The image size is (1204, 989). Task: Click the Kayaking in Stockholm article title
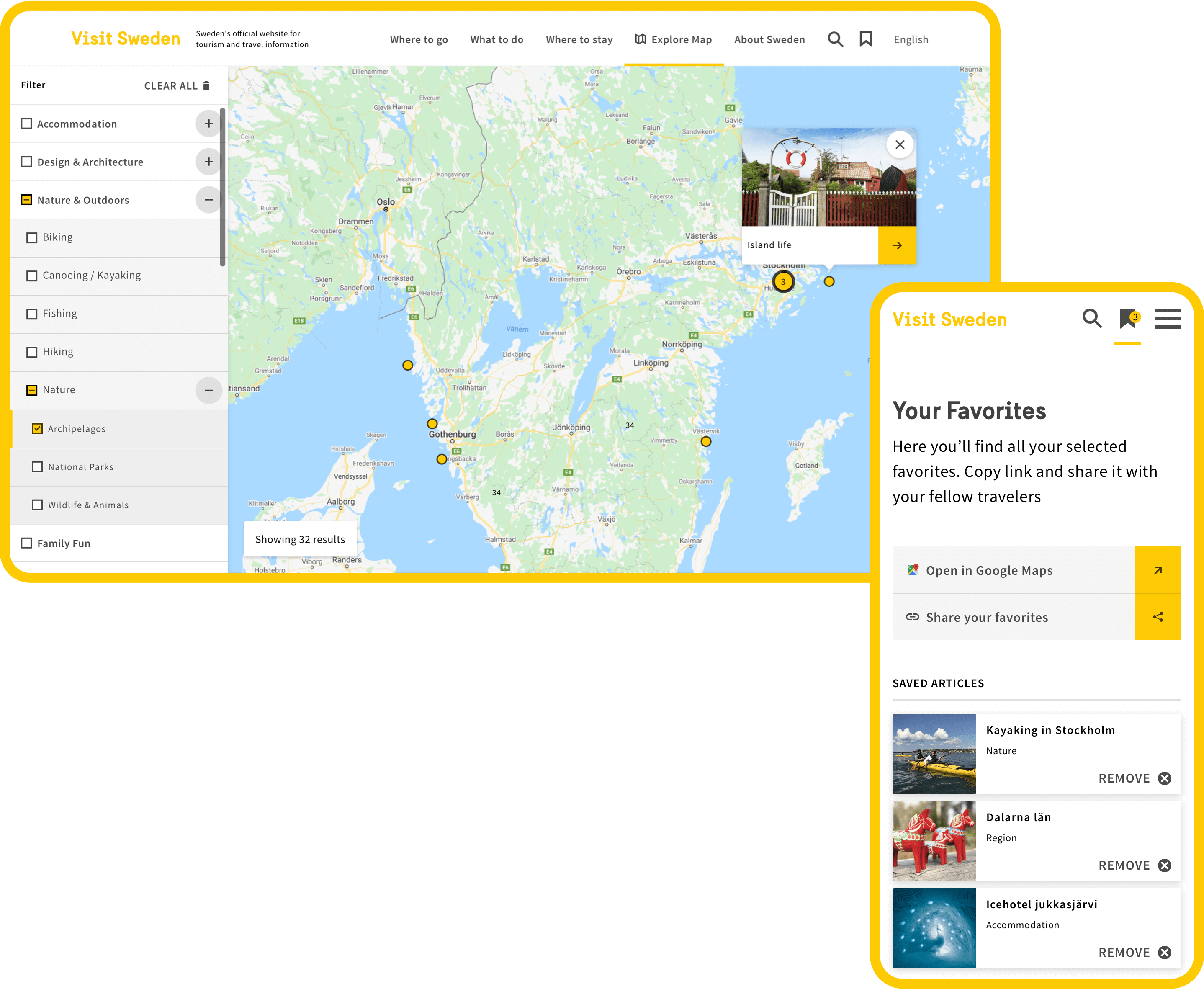pyautogui.click(x=1050, y=730)
